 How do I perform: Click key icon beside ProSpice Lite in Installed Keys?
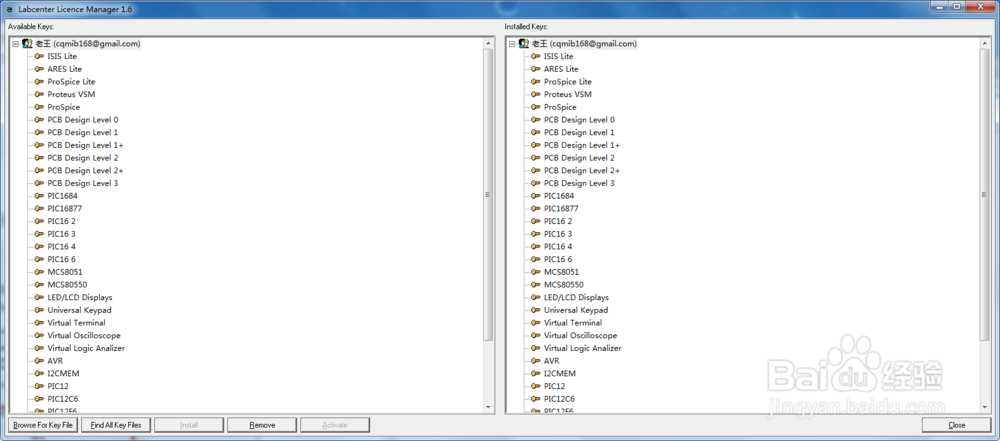click(536, 82)
